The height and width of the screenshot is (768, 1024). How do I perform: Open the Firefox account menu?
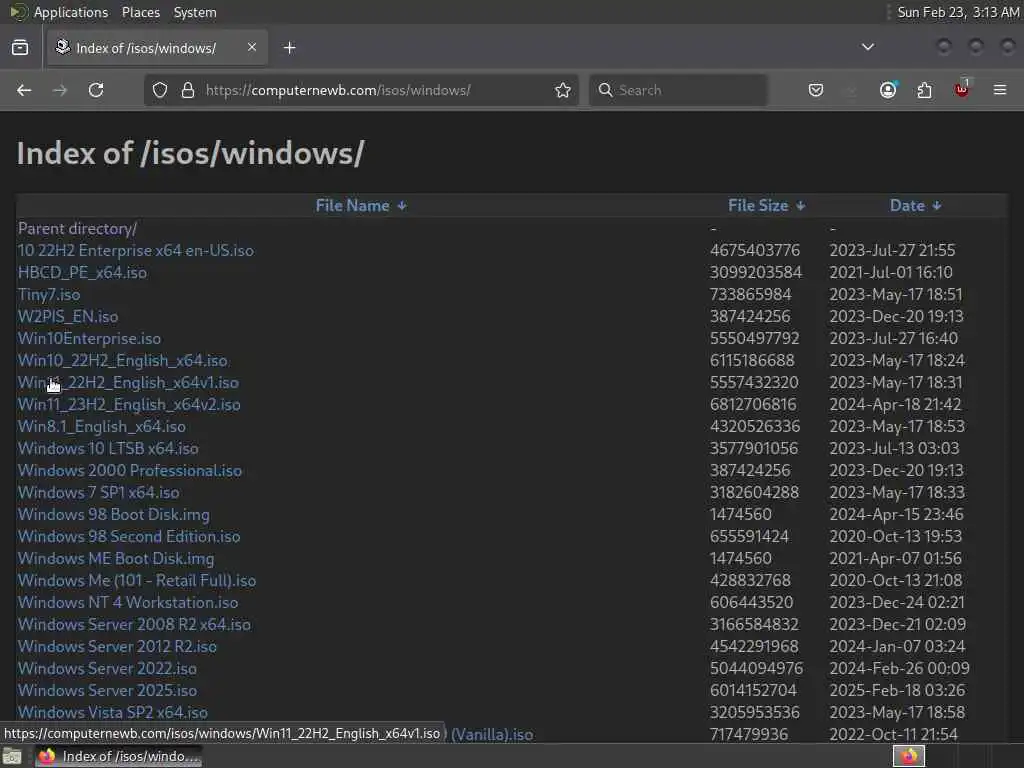pyautogui.click(x=888, y=90)
